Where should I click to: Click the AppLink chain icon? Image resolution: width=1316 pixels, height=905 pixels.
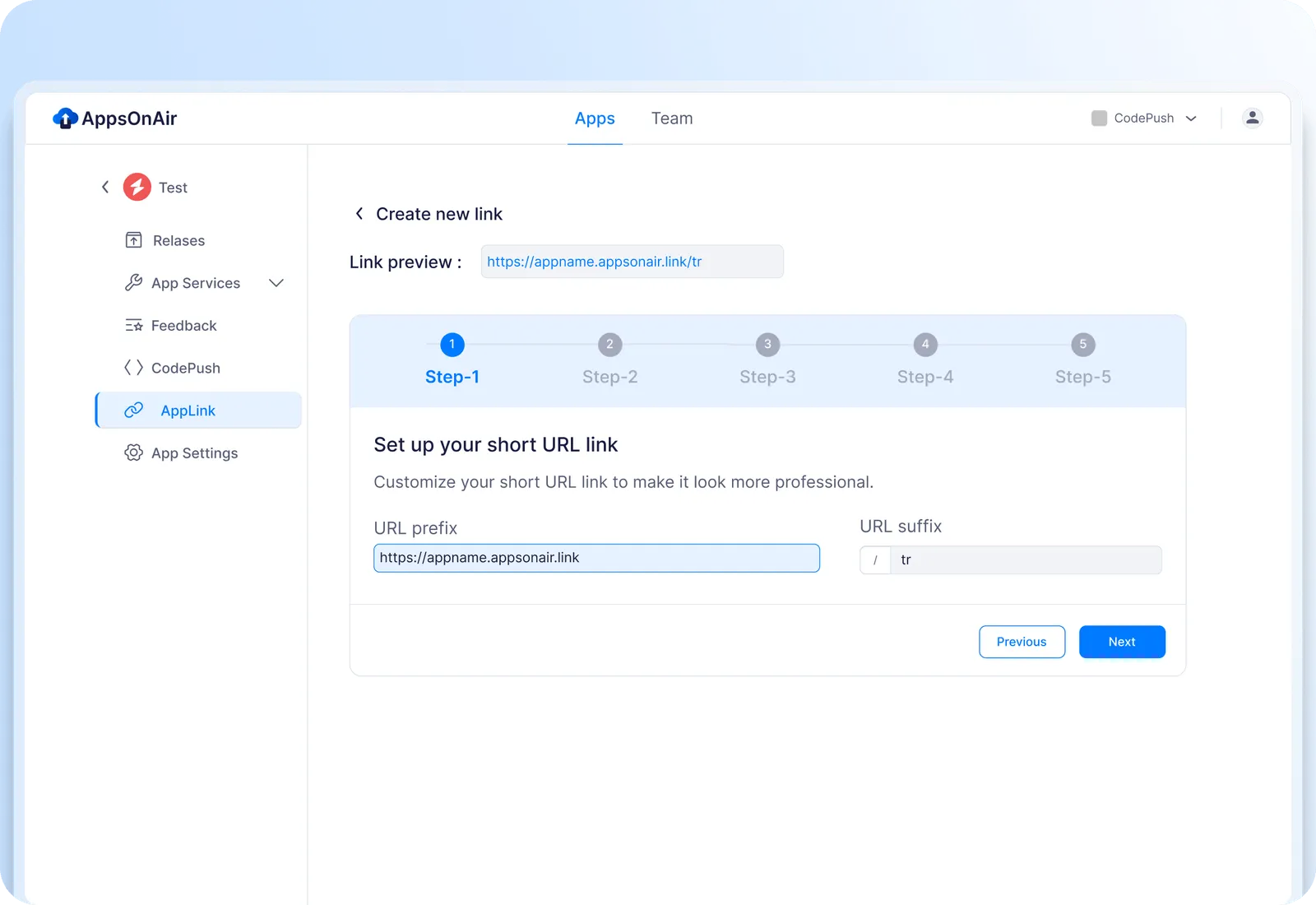(133, 411)
